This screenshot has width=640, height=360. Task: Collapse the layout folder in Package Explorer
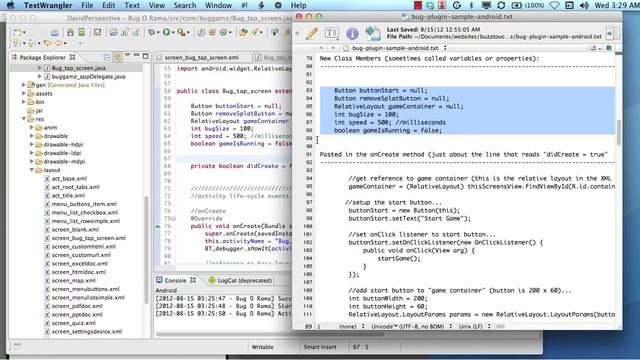pyautogui.click(x=32, y=170)
